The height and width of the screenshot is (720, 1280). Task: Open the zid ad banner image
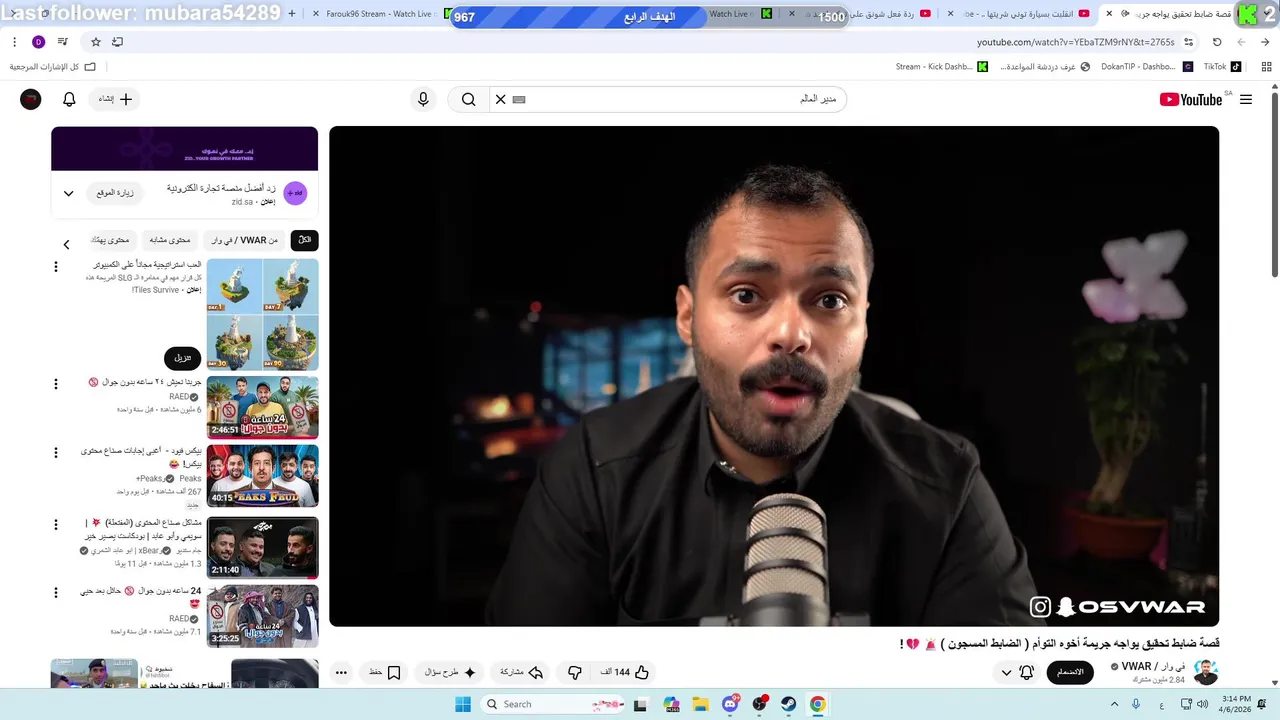coord(185,148)
